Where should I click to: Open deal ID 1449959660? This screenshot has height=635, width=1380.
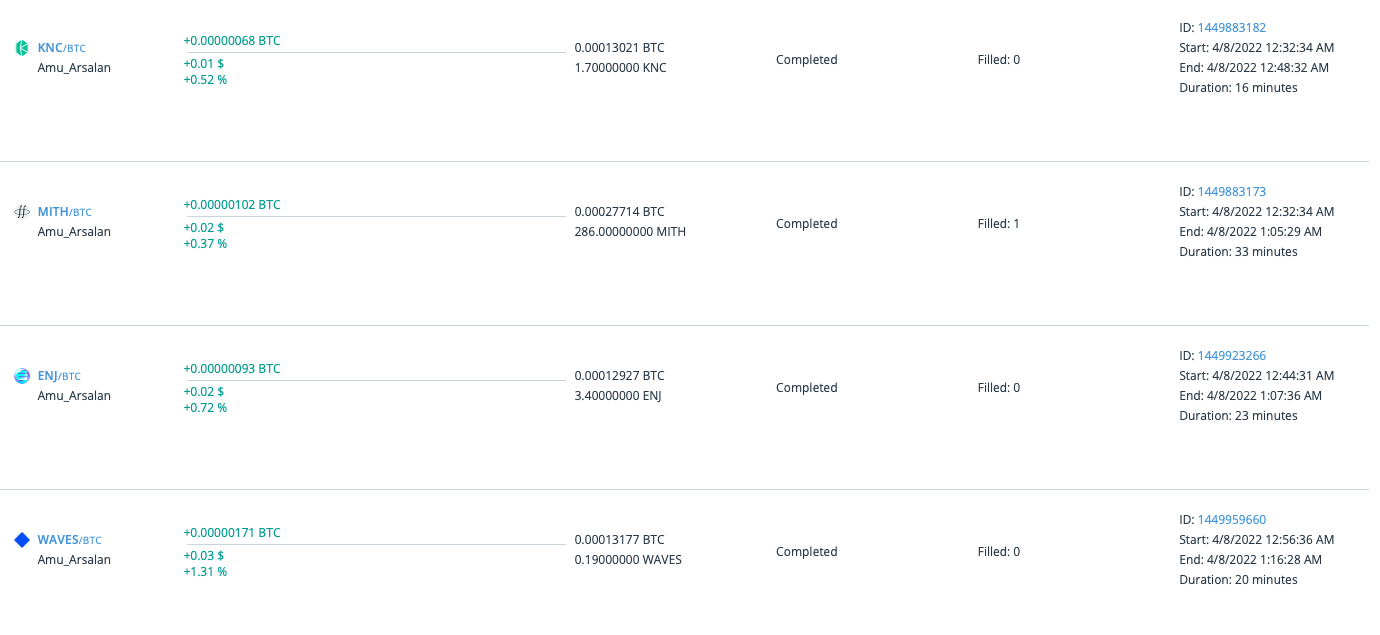[x=1232, y=520]
